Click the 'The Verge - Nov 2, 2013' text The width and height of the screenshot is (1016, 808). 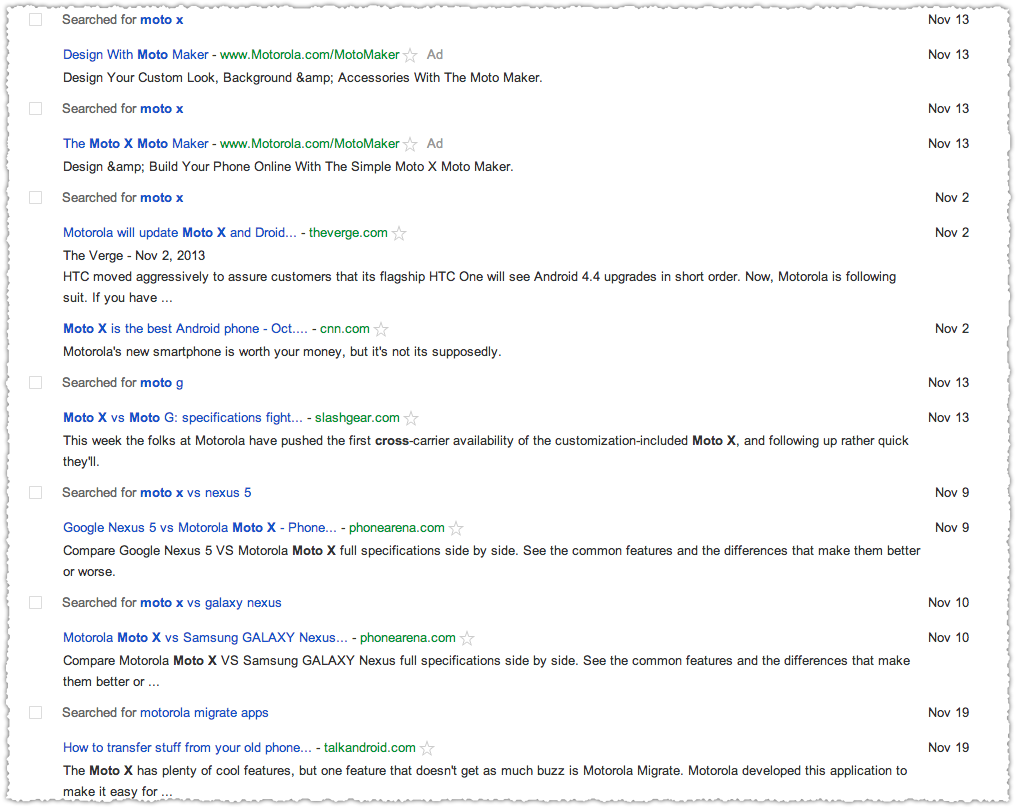click(x=134, y=255)
